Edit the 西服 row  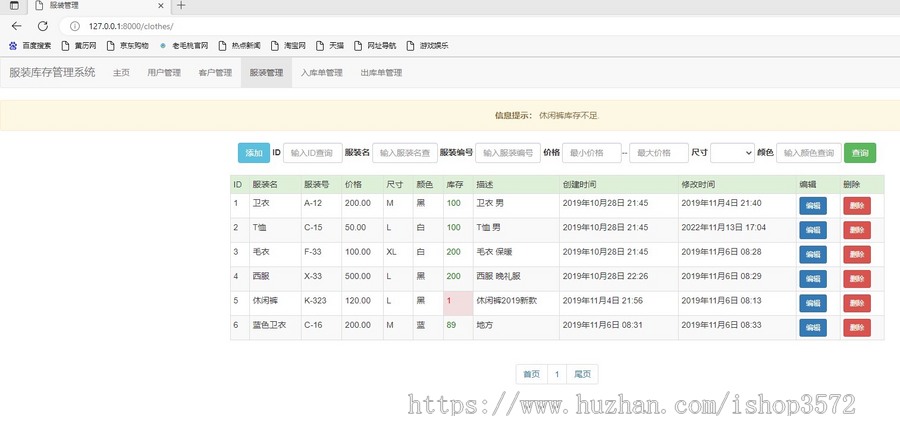tap(813, 279)
